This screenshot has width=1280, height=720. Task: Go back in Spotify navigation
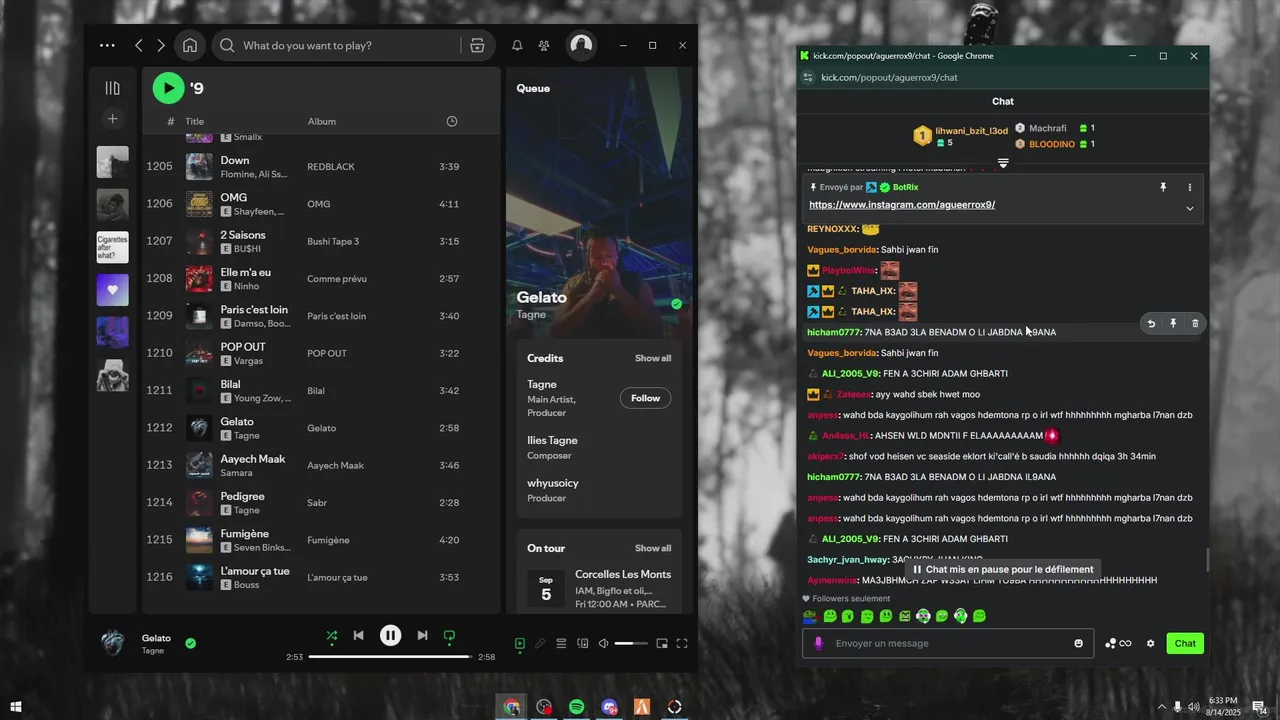[x=139, y=45]
